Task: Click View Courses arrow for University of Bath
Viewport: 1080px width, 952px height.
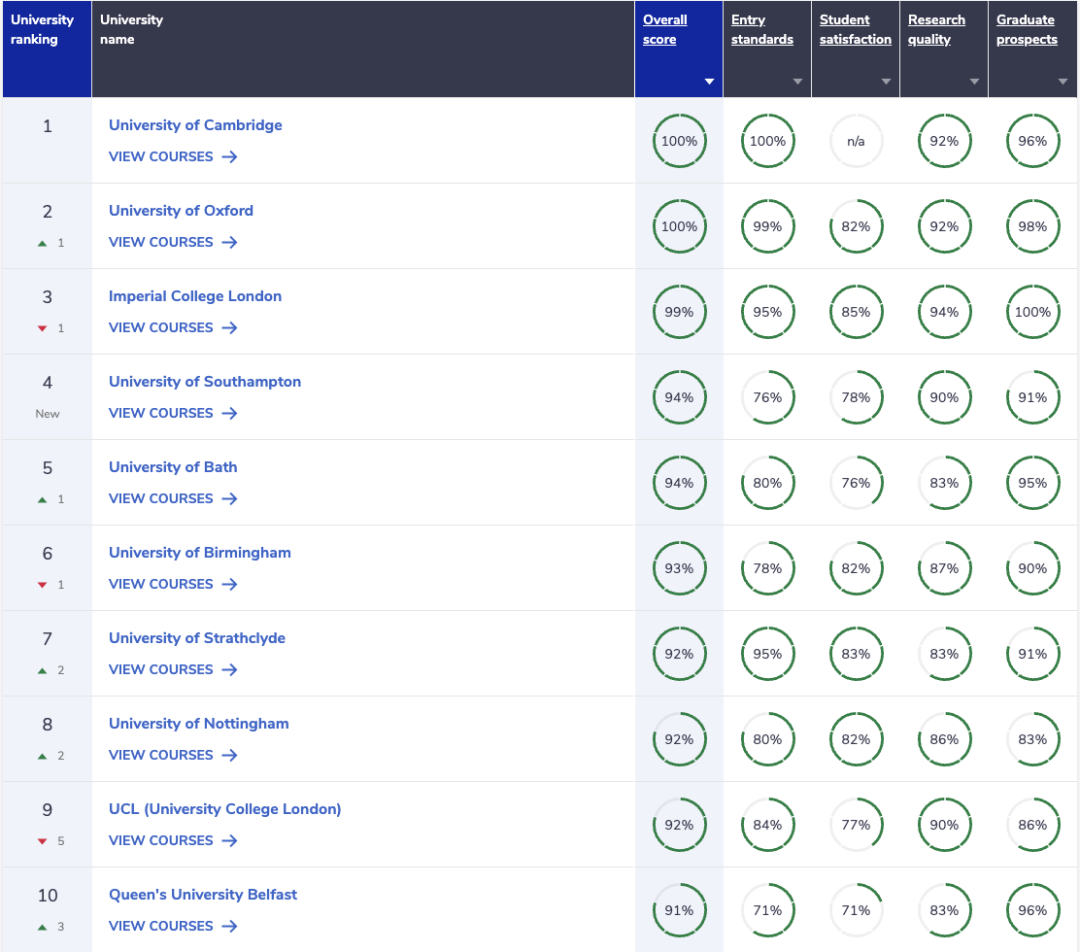Action: [x=229, y=498]
